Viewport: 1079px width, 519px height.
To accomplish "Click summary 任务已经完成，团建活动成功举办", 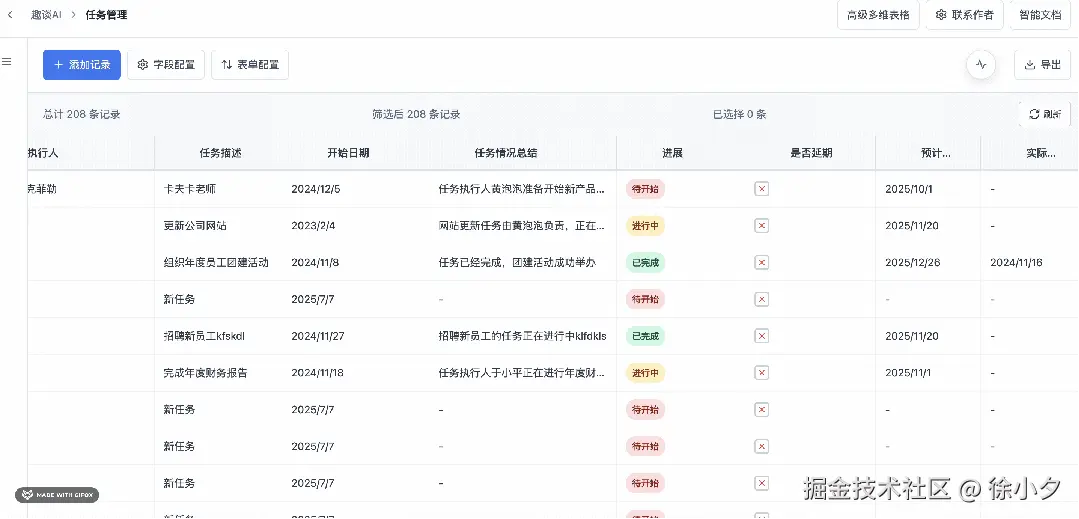I will coord(517,262).
